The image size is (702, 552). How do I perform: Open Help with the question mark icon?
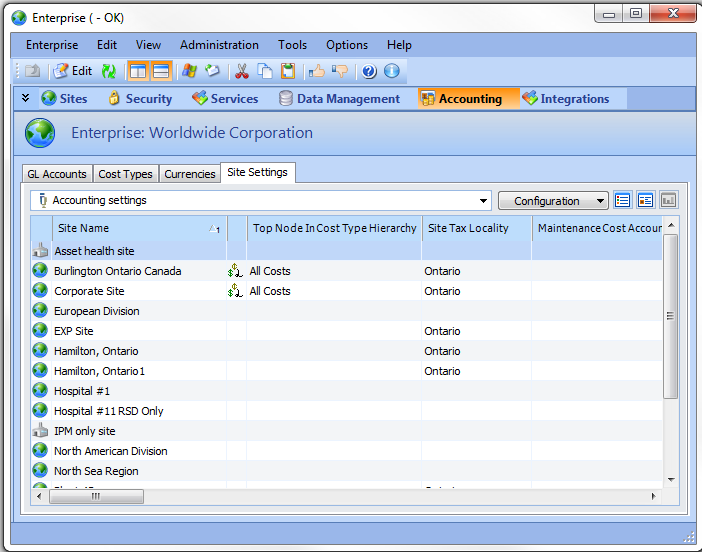pyautogui.click(x=369, y=71)
